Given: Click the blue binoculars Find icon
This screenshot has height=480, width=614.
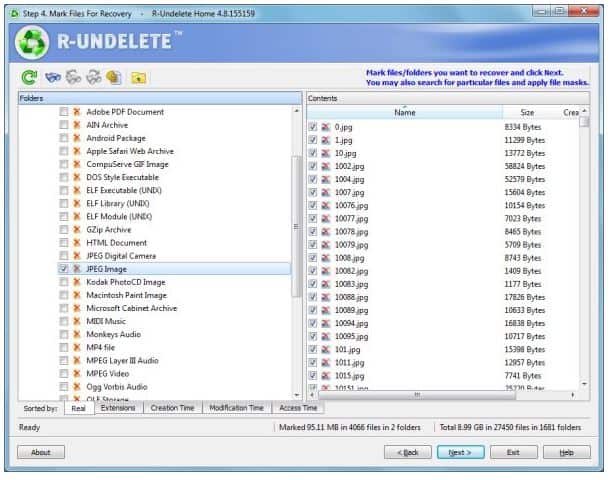Looking at the screenshot, I should tap(53, 77).
